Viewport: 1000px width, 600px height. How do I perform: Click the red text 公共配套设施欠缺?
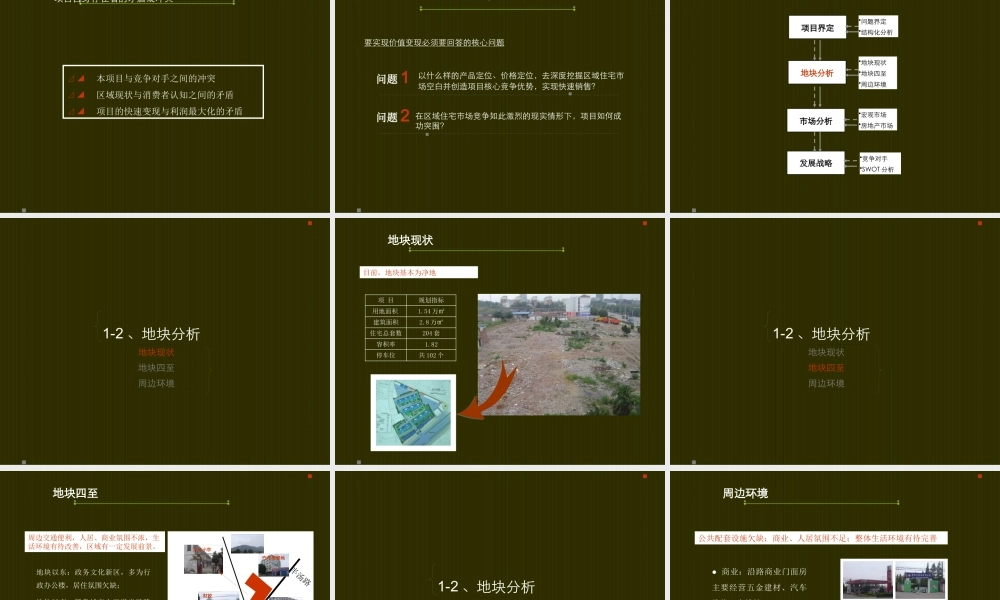point(731,538)
